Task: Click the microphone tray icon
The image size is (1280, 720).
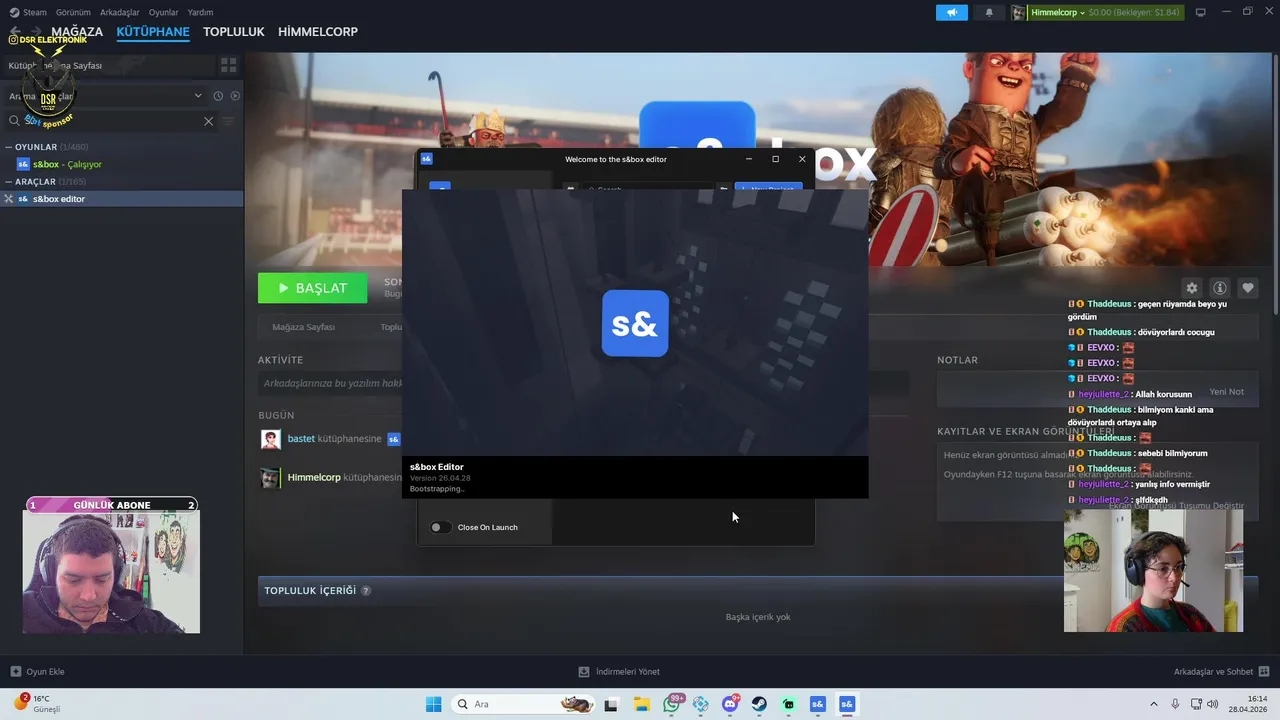Action: [x=1175, y=704]
